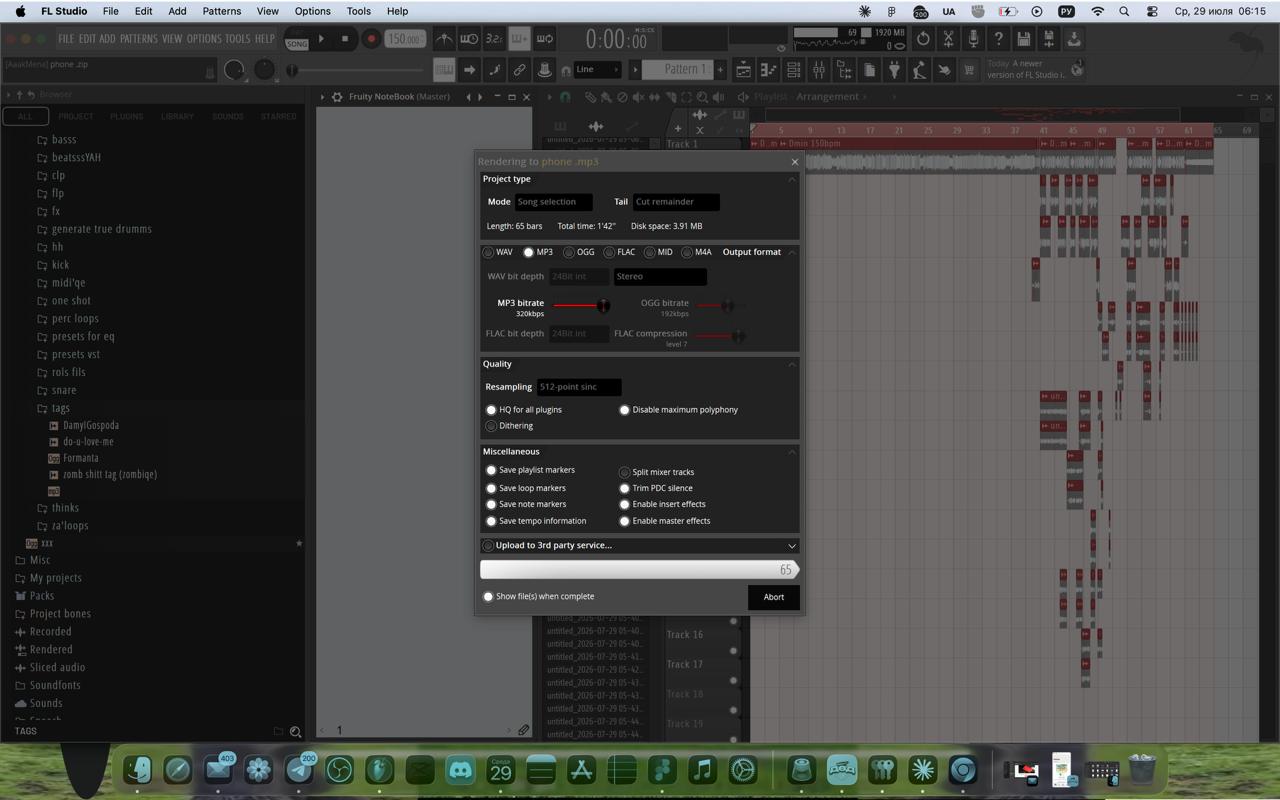The height and width of the screenshot is (800, 1280).
Task: Click the magnet snap icon in Playlist toolbar
Action: coord(565,97)
